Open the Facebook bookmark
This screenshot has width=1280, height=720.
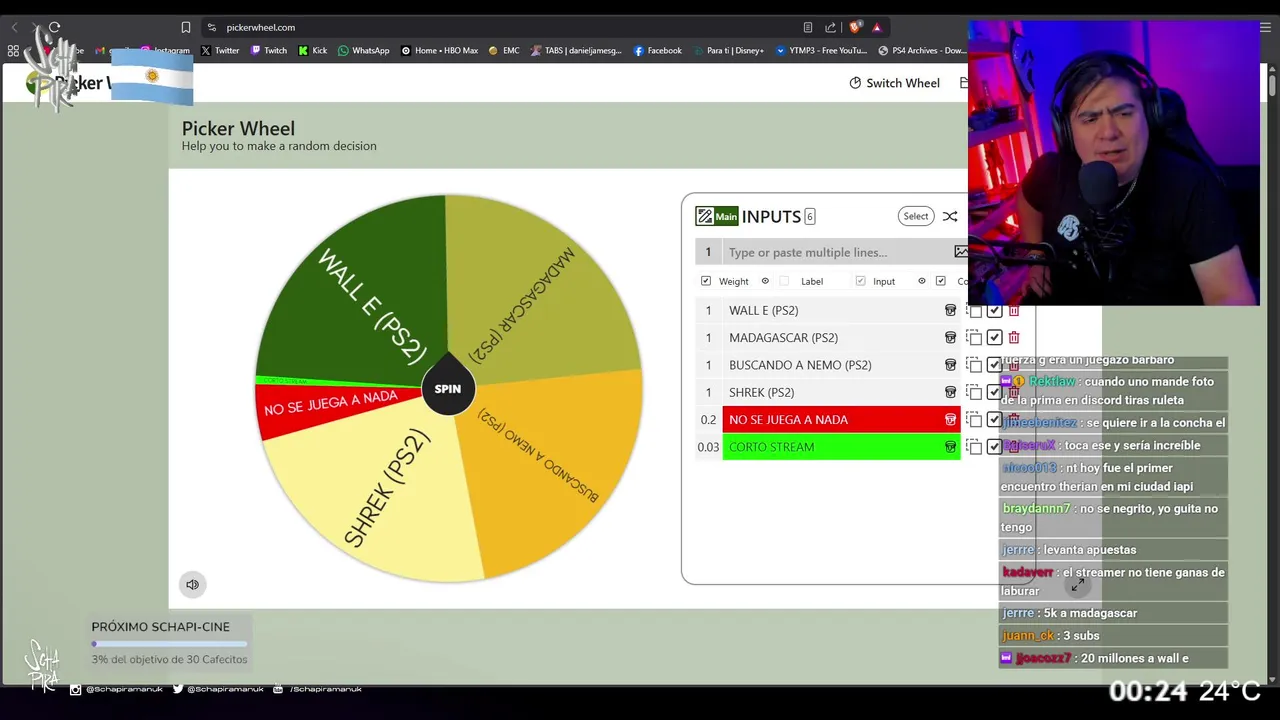click(x=658, y=50)
